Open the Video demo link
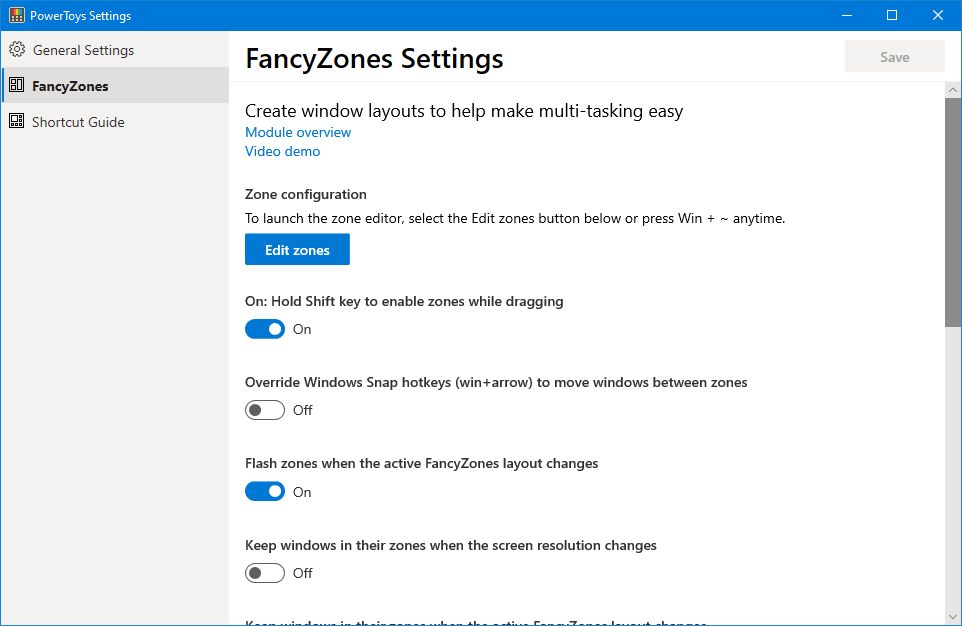The width and height of the screenshot is (962, 626). click(282, 152)
